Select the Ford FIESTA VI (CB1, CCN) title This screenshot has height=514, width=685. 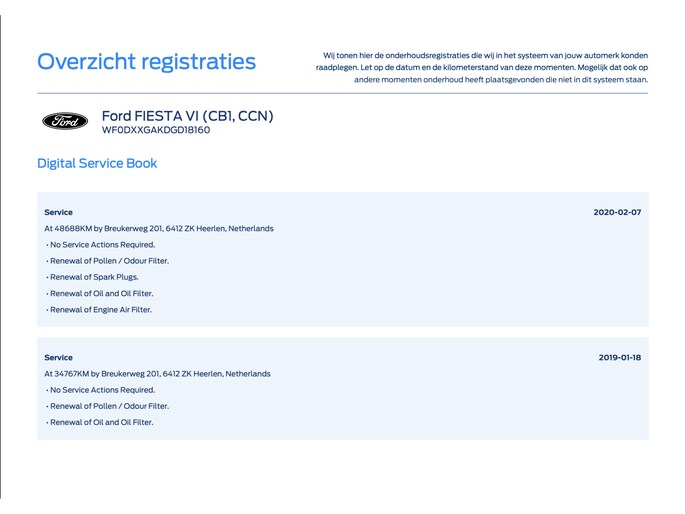click(187, 116)
